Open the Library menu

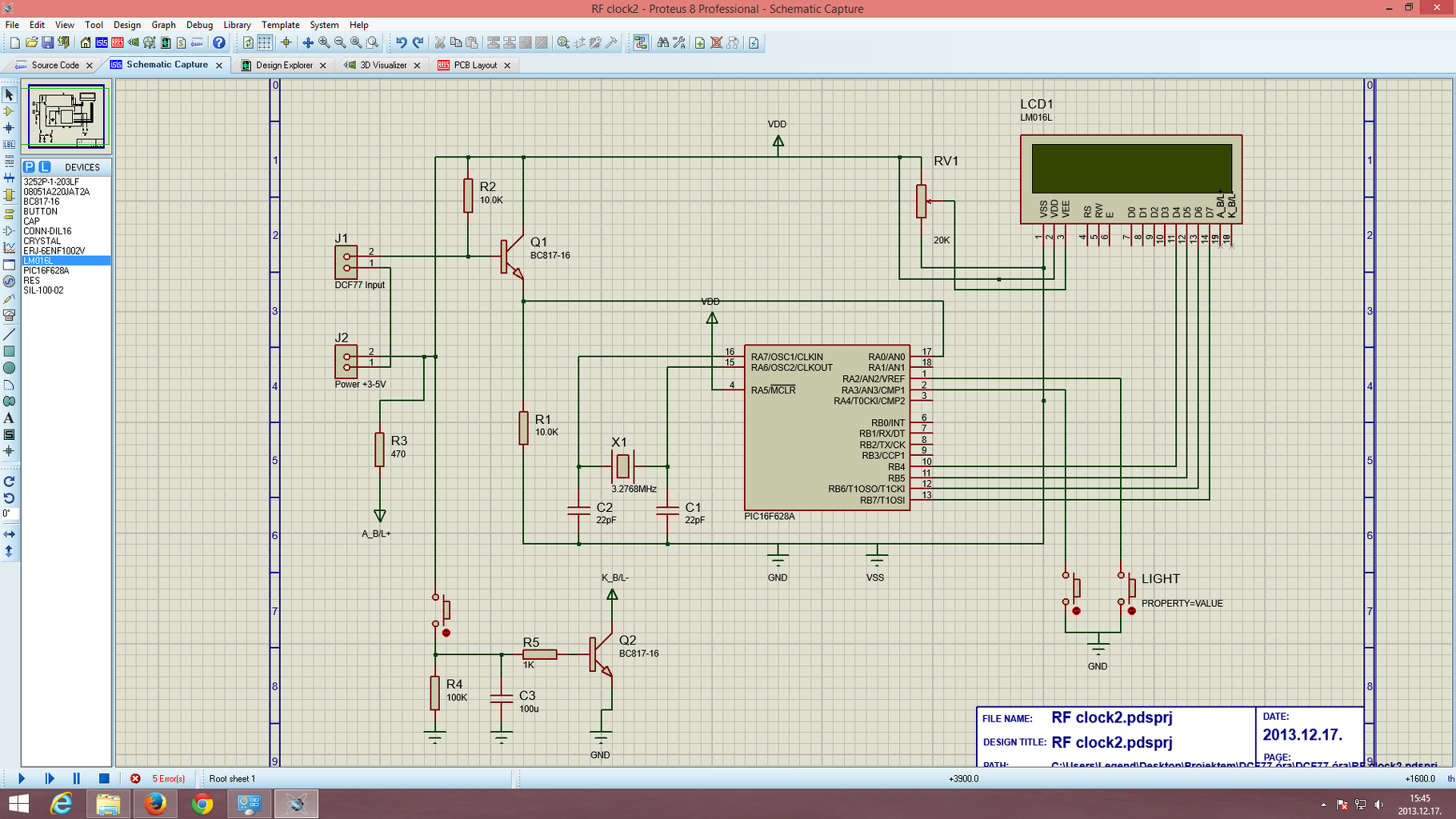tap(237, 25)
